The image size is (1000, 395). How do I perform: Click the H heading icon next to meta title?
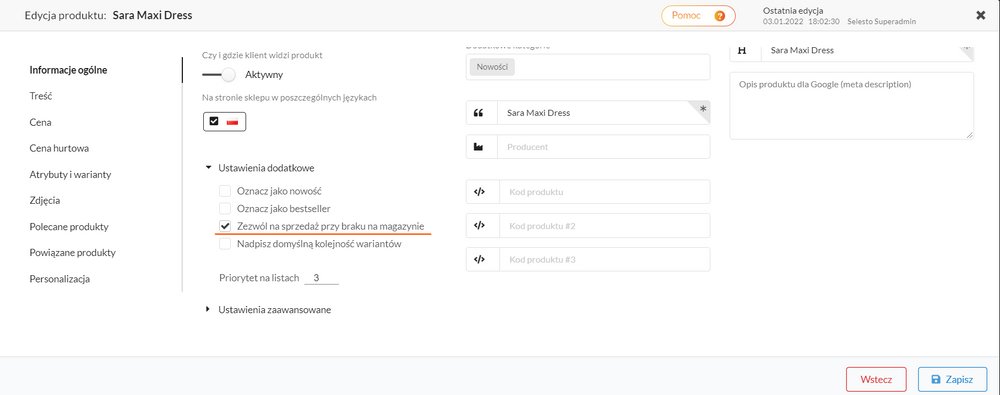coord(742,50)
